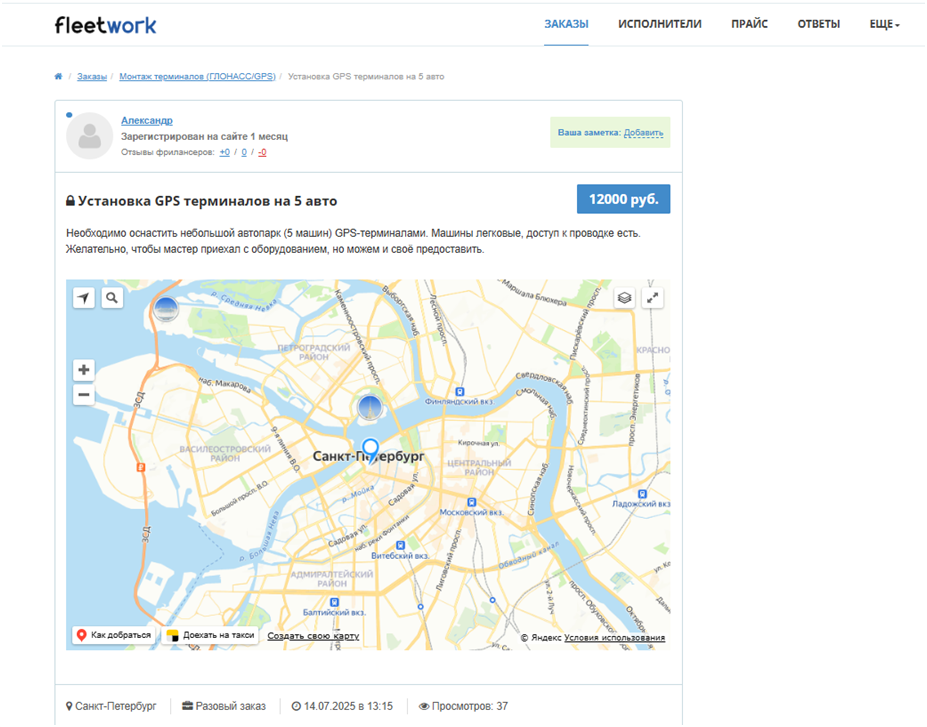The height and width of the screenshot is (727, 927).
Task: Activate map geolocation arrow button
Action: (84, 298)
